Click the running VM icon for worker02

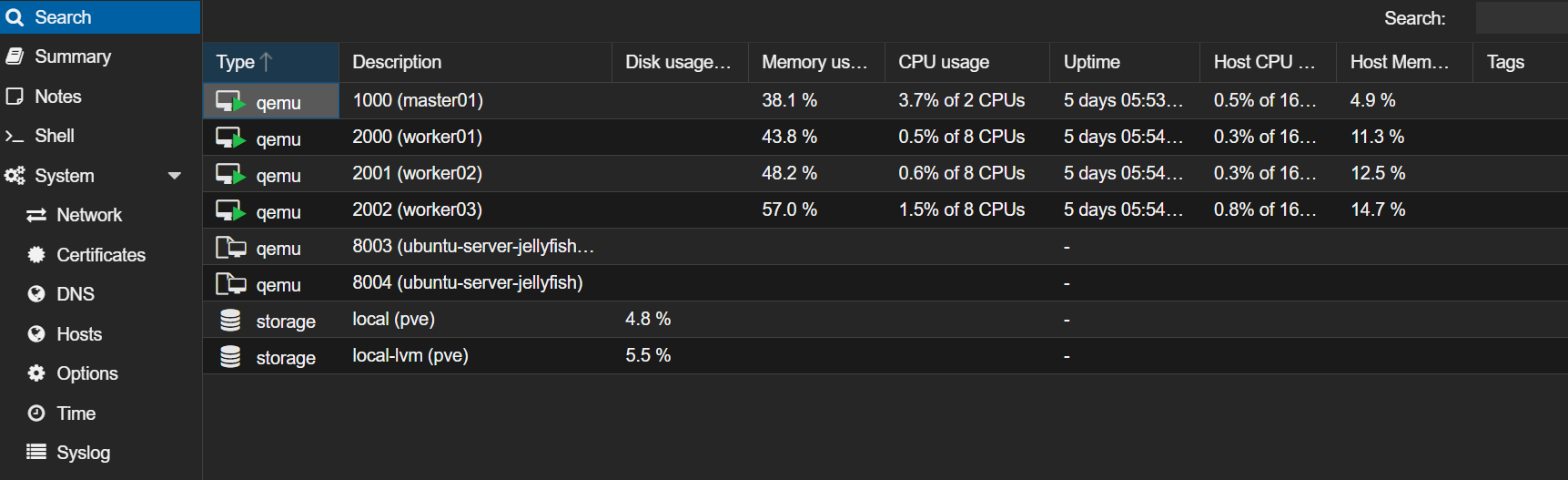pos(230,174)
